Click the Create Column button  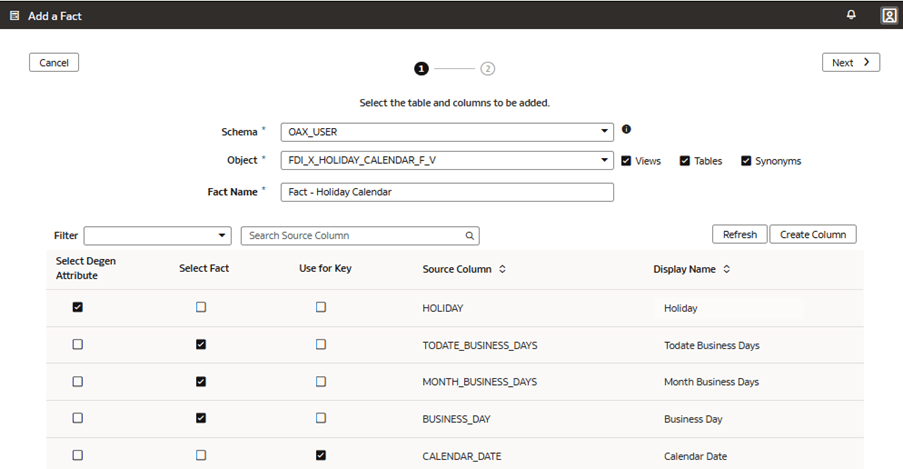point(812,234)
